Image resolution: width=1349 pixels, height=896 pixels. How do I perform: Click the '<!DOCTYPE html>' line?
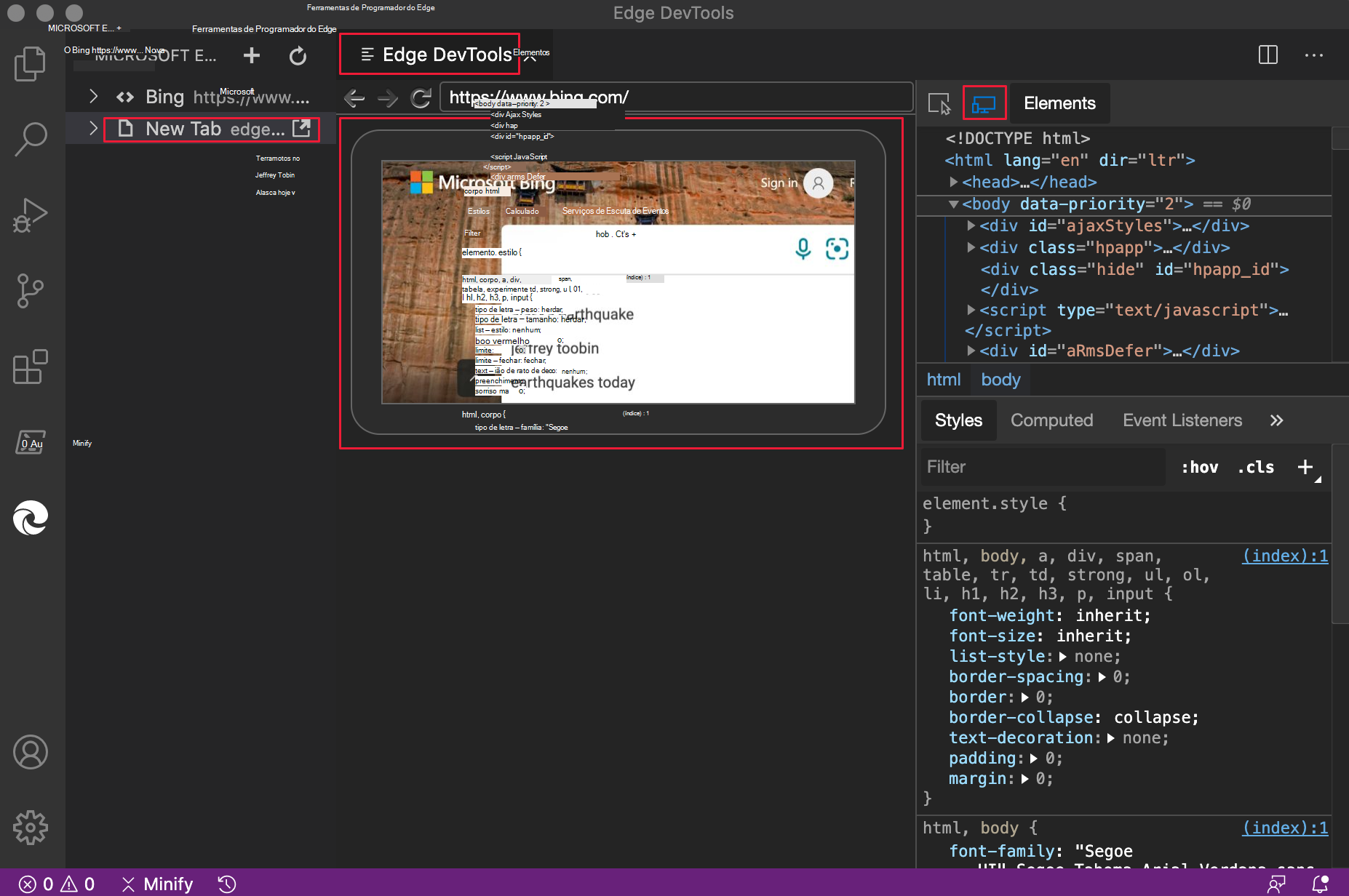(x=1017, y=138)
